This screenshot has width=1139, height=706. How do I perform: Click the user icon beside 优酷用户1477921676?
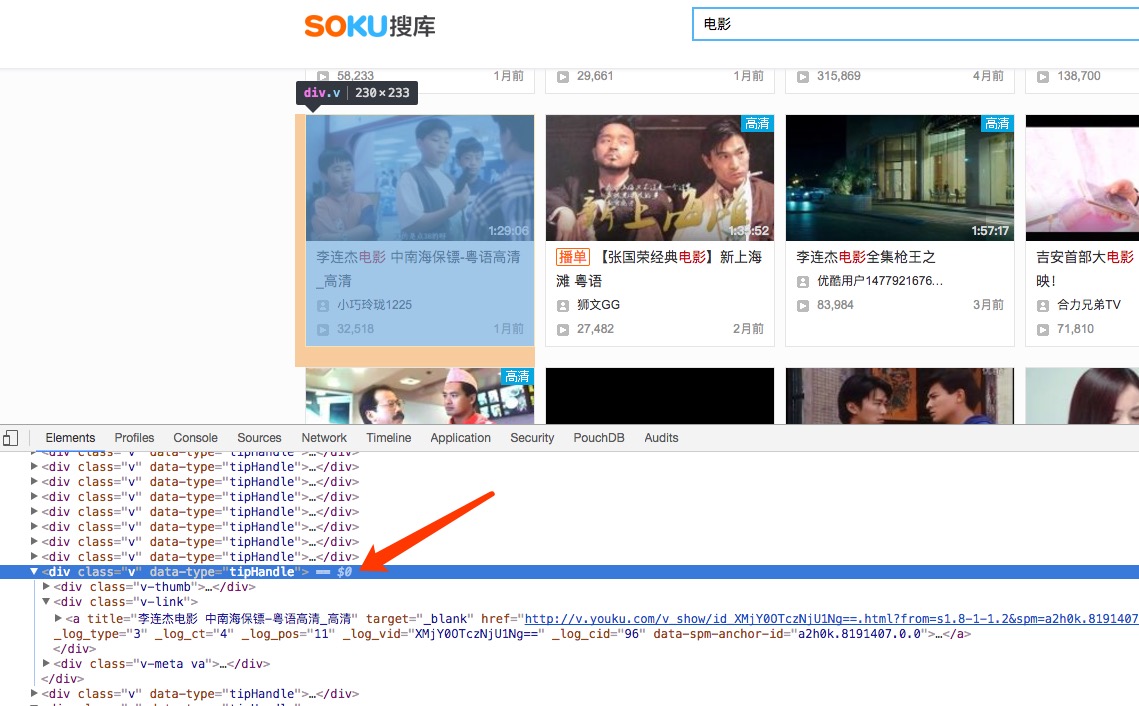[x=803, y=282]
